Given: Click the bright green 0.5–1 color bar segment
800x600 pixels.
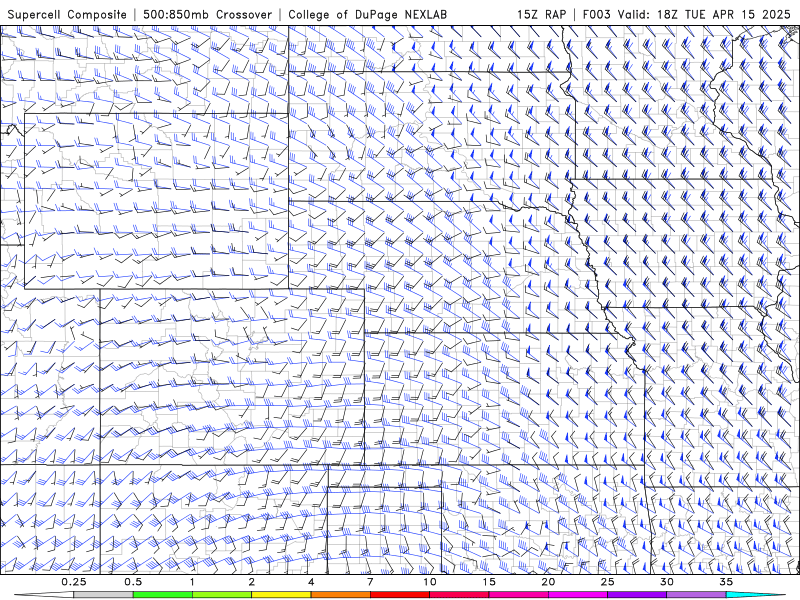Looking at the screenshot, I should (163, 595).
